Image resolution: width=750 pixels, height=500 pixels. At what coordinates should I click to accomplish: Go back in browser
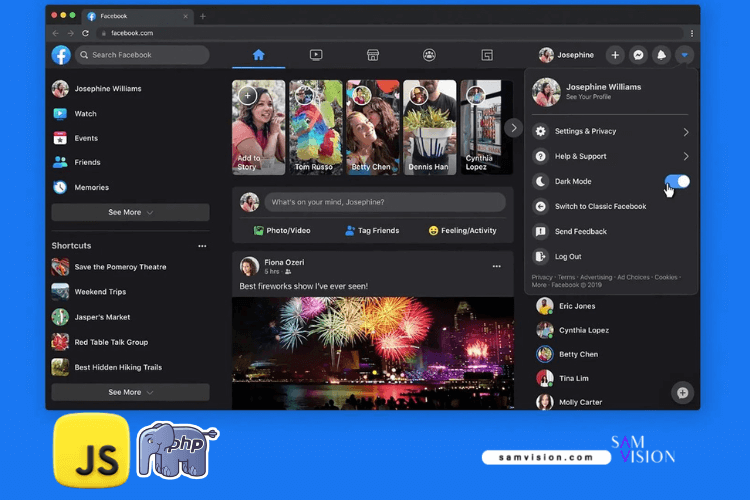[55, 33]
